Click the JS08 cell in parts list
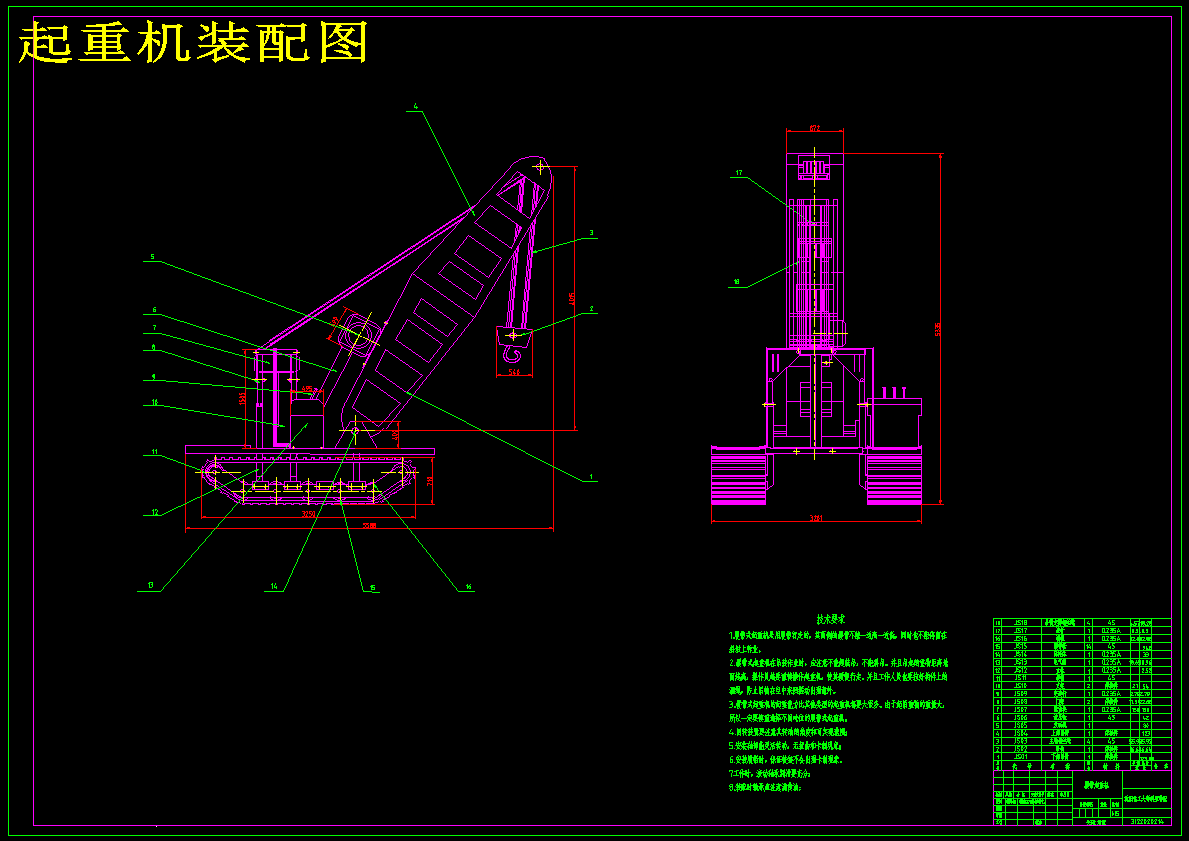 1021,701
